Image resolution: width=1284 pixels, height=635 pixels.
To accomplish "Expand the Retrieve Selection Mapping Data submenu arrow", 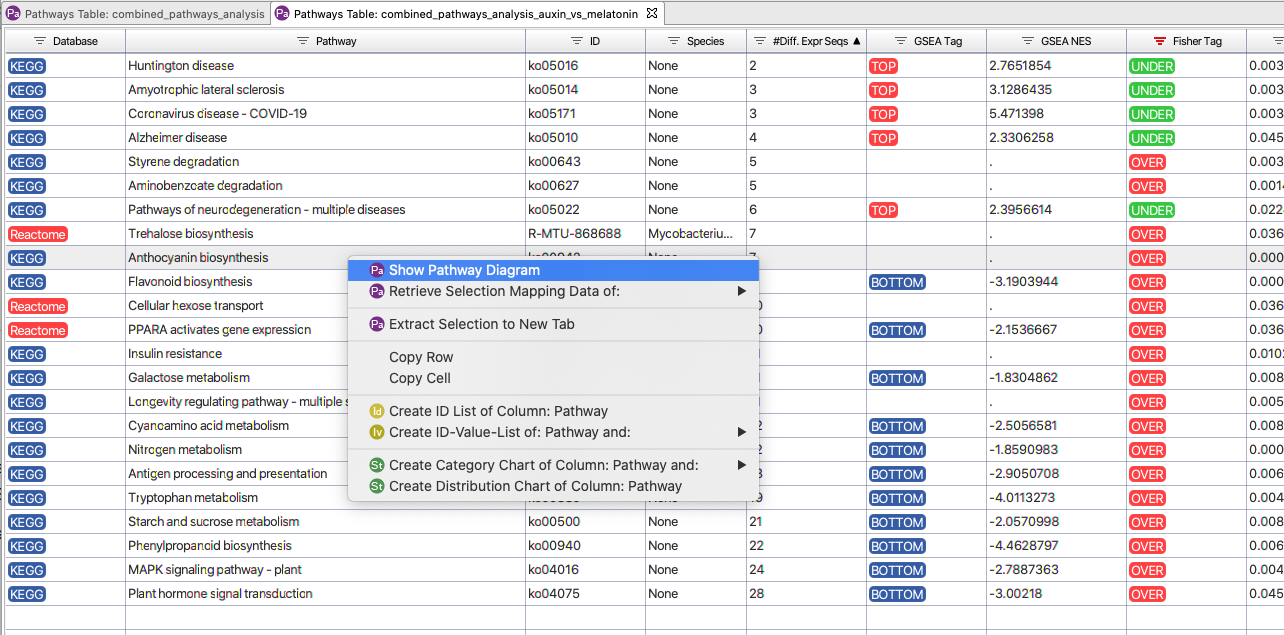I will click(x=742, y=291).
